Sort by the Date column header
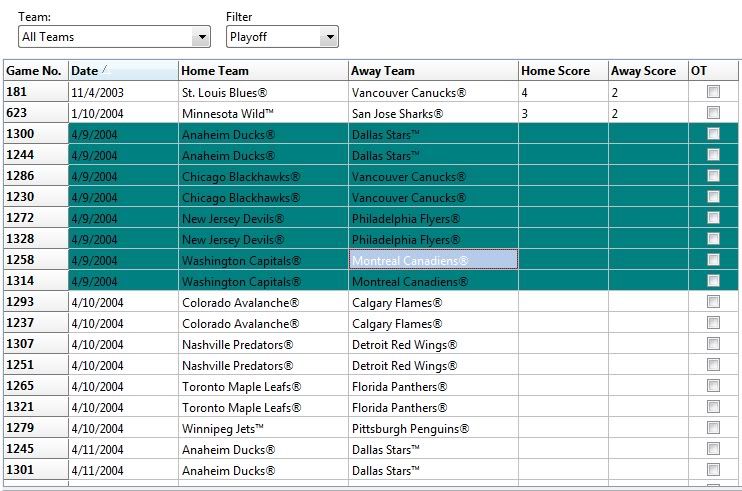Screen dimensions: 742x491 123,71
